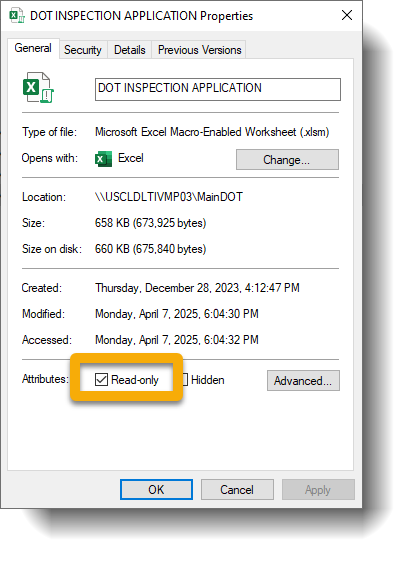Close the Properties dialog with X
Screen dimensions: 415x561
coord(347,15)
